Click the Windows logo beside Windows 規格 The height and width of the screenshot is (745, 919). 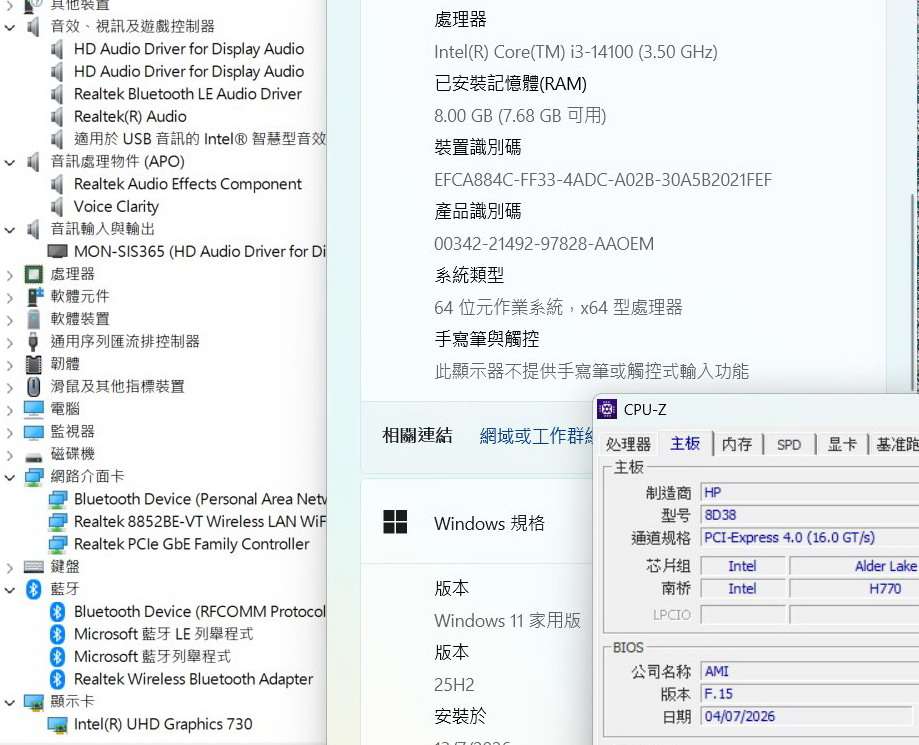pos(395,522)
